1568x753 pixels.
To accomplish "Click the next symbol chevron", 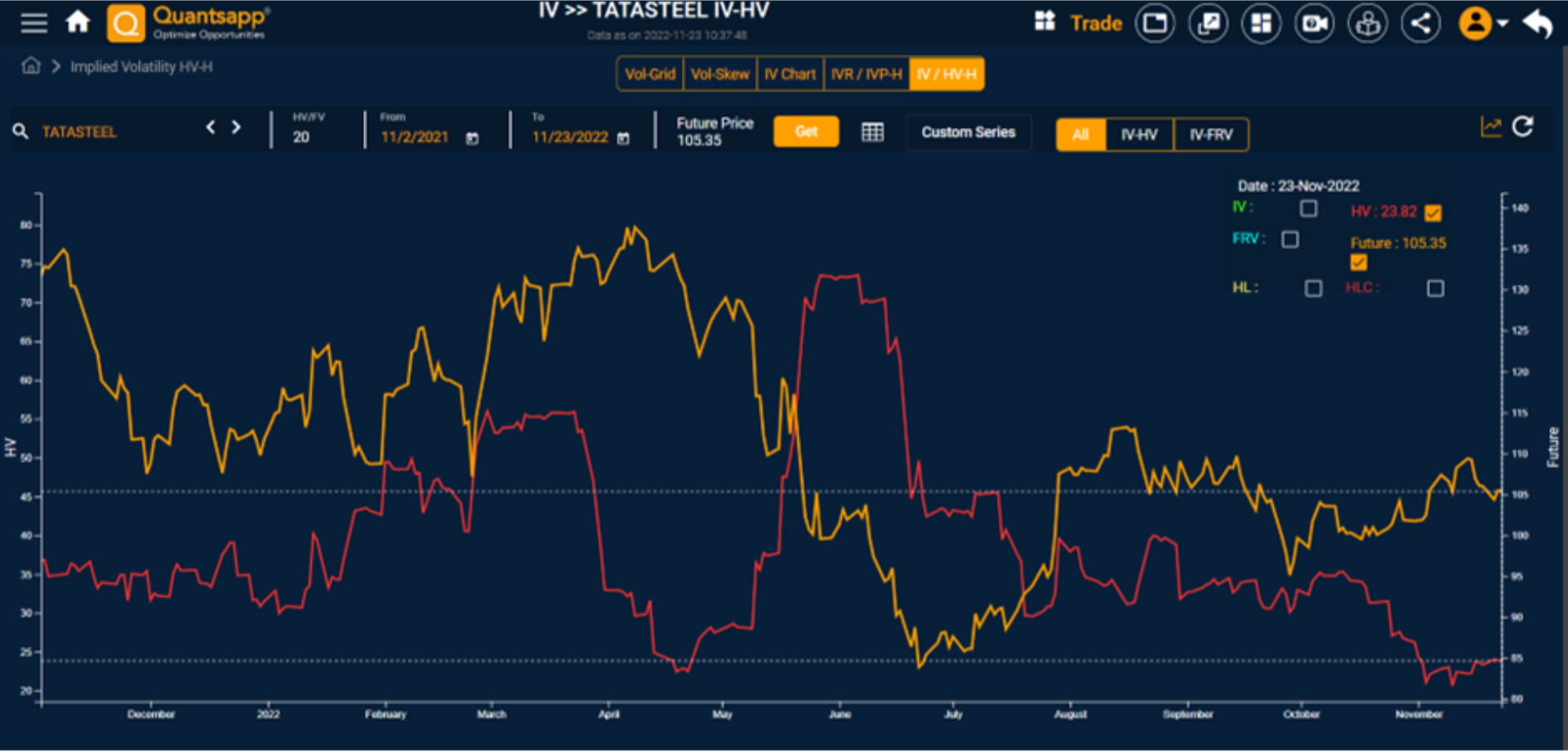I will coord(236,127).
